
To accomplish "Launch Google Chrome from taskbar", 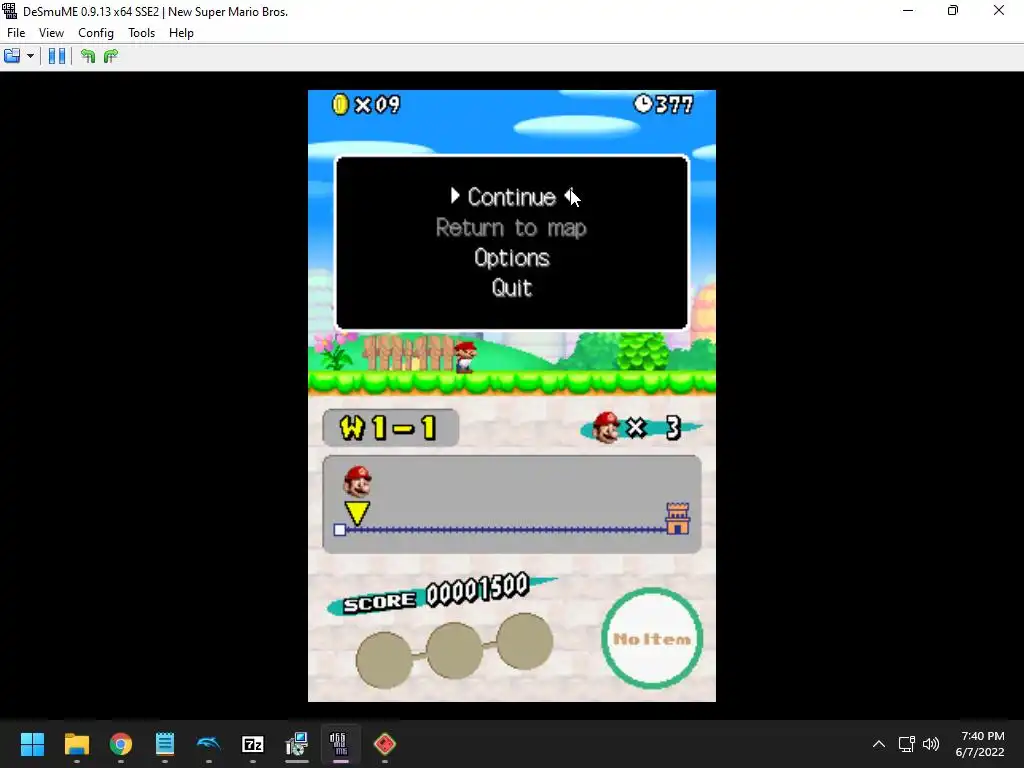I will pos(121,744).
